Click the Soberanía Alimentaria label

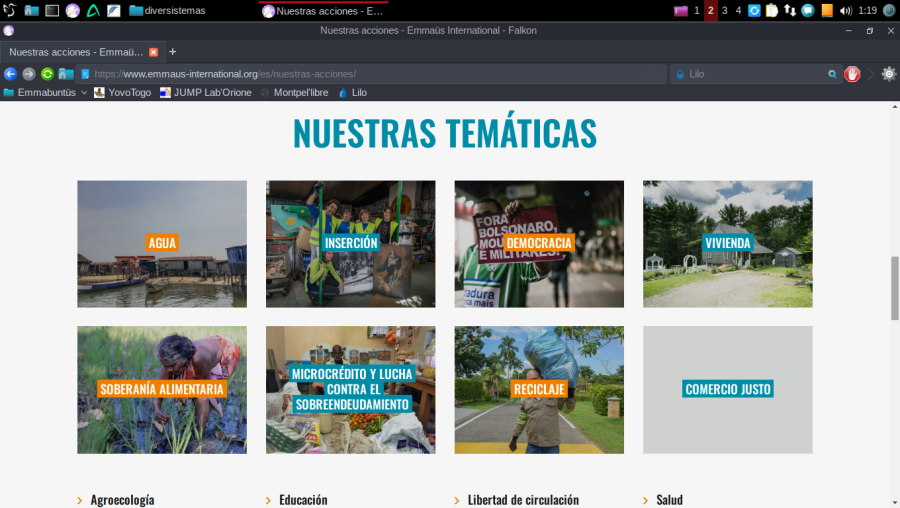pyautogui.click(x=162, y=389)
